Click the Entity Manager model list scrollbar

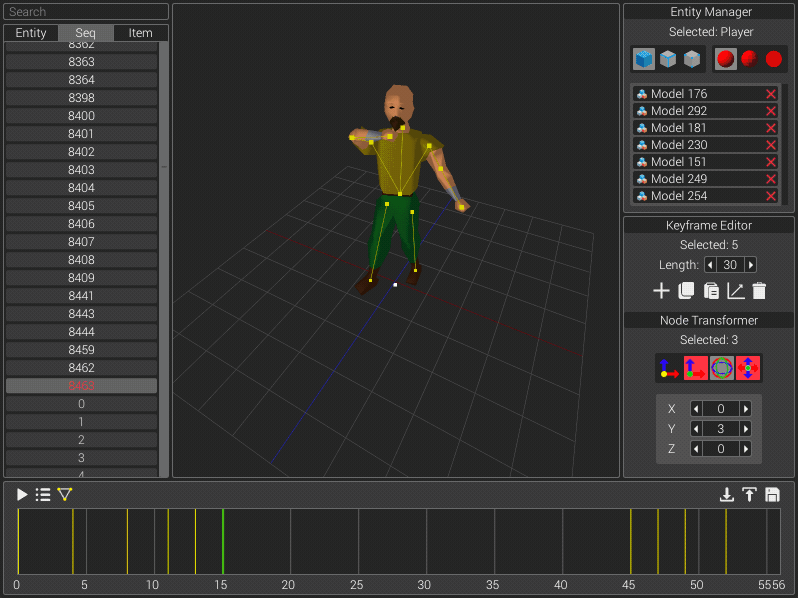point(785,145)
